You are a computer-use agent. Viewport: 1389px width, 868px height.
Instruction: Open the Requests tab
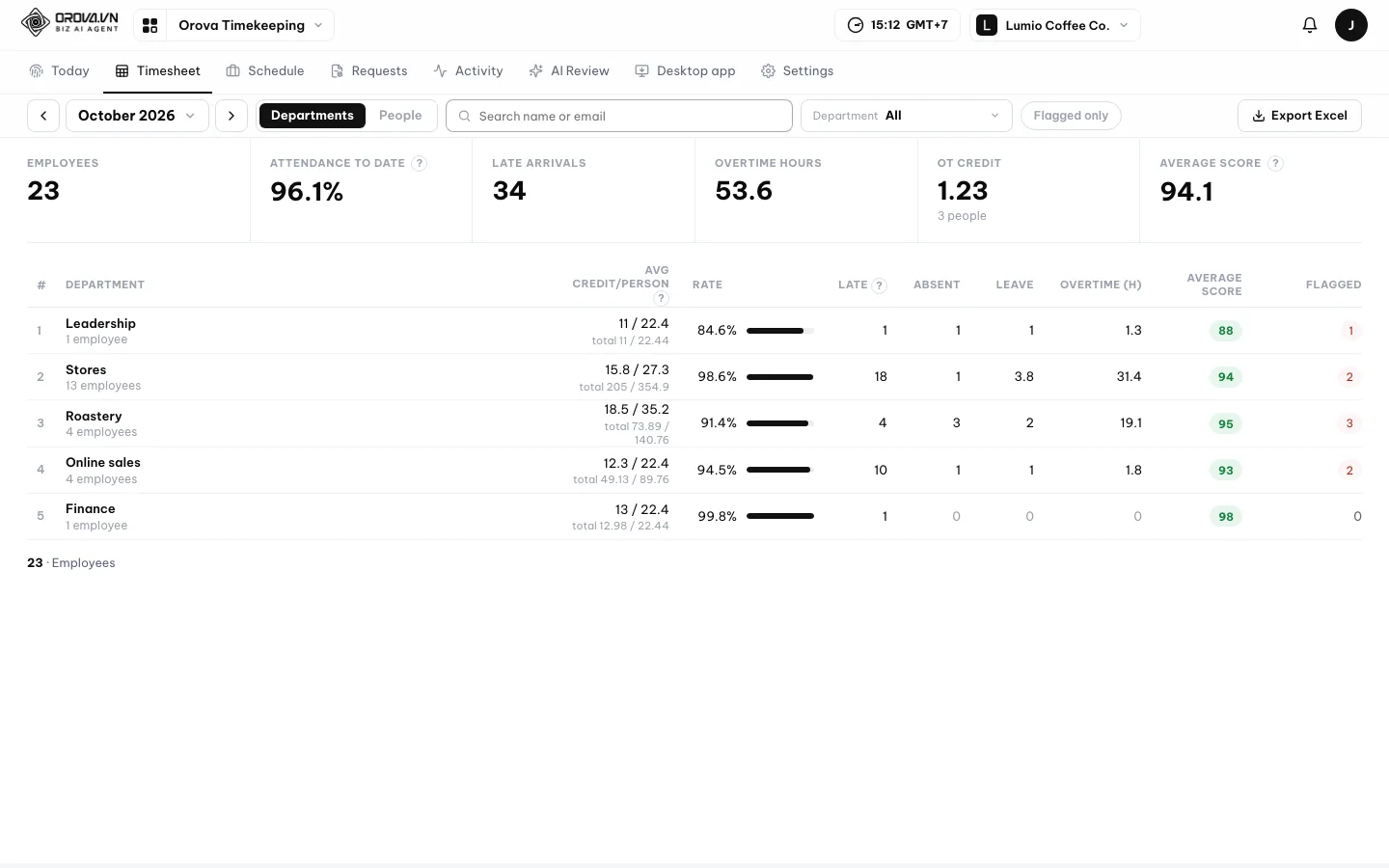point(368,71)
